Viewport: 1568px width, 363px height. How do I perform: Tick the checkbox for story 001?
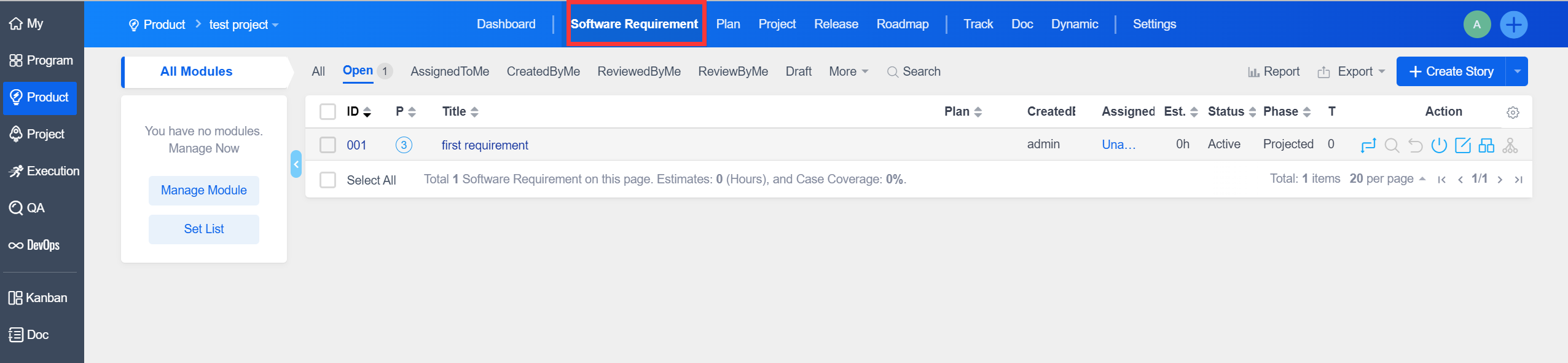tap(328, 145)
